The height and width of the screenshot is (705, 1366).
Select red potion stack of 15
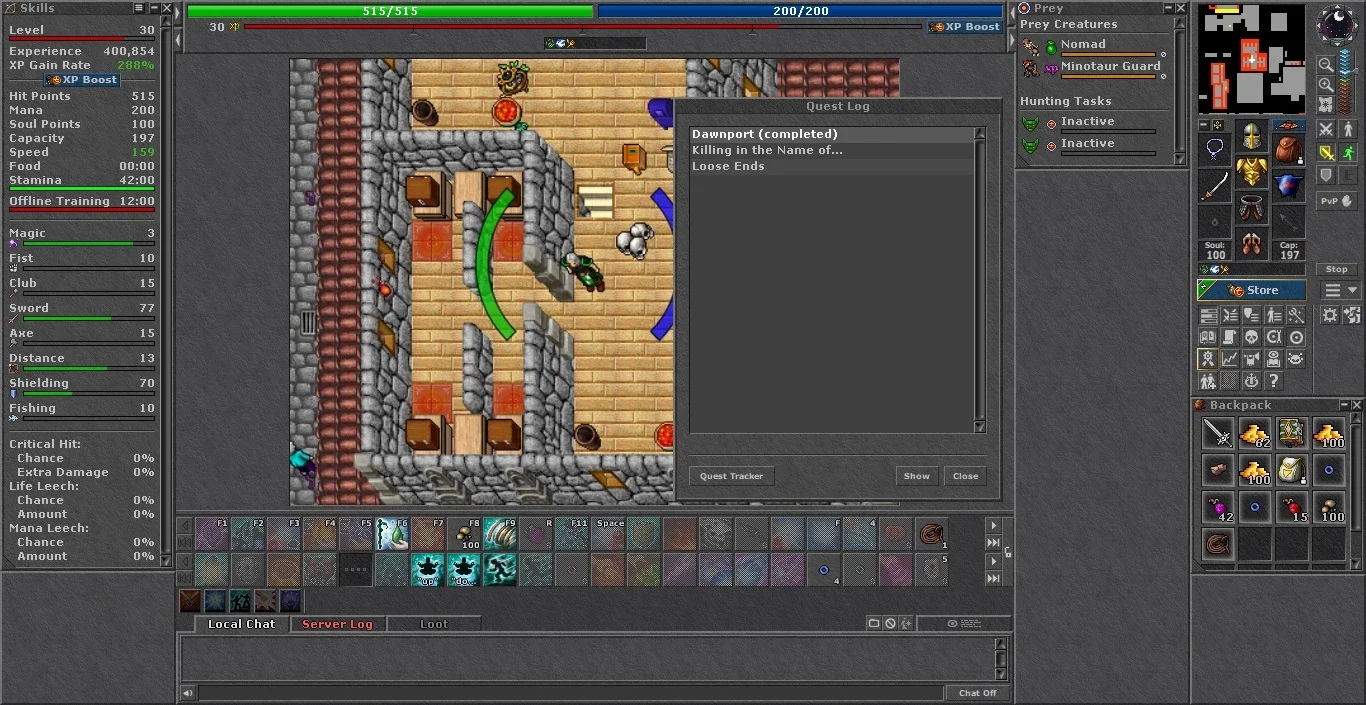(x=1291, y=507)
